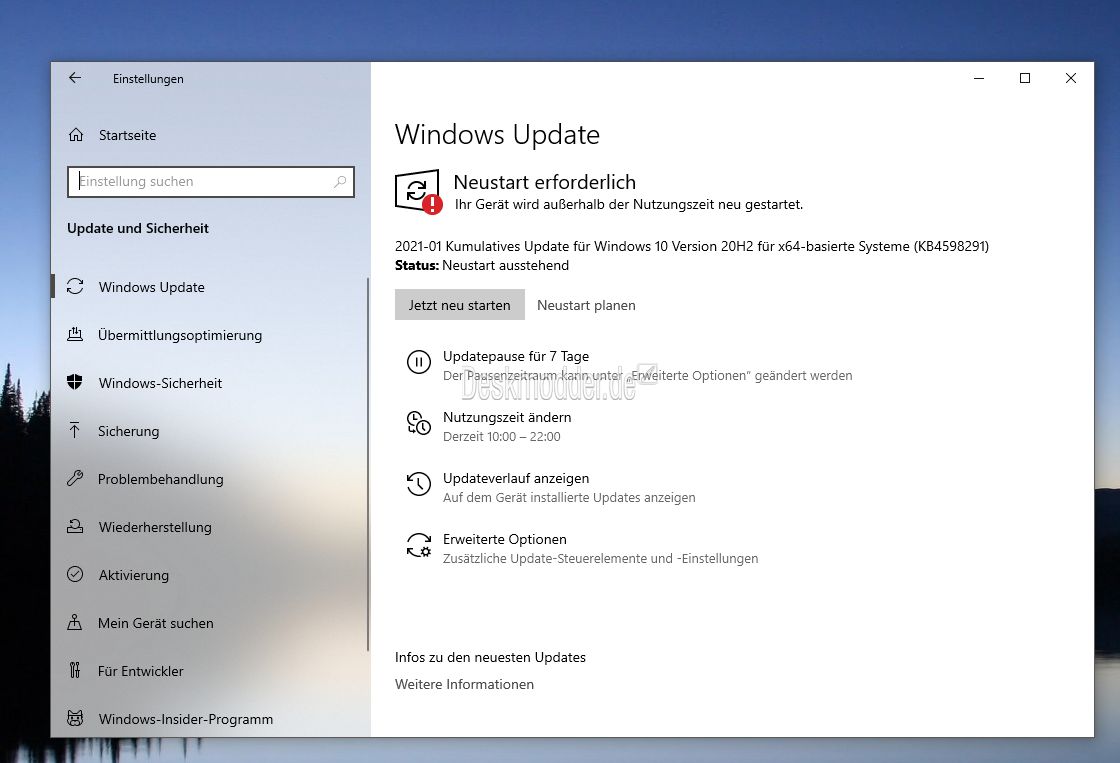Click the sidebar vertical scrollbar

(x=368, y=464)
